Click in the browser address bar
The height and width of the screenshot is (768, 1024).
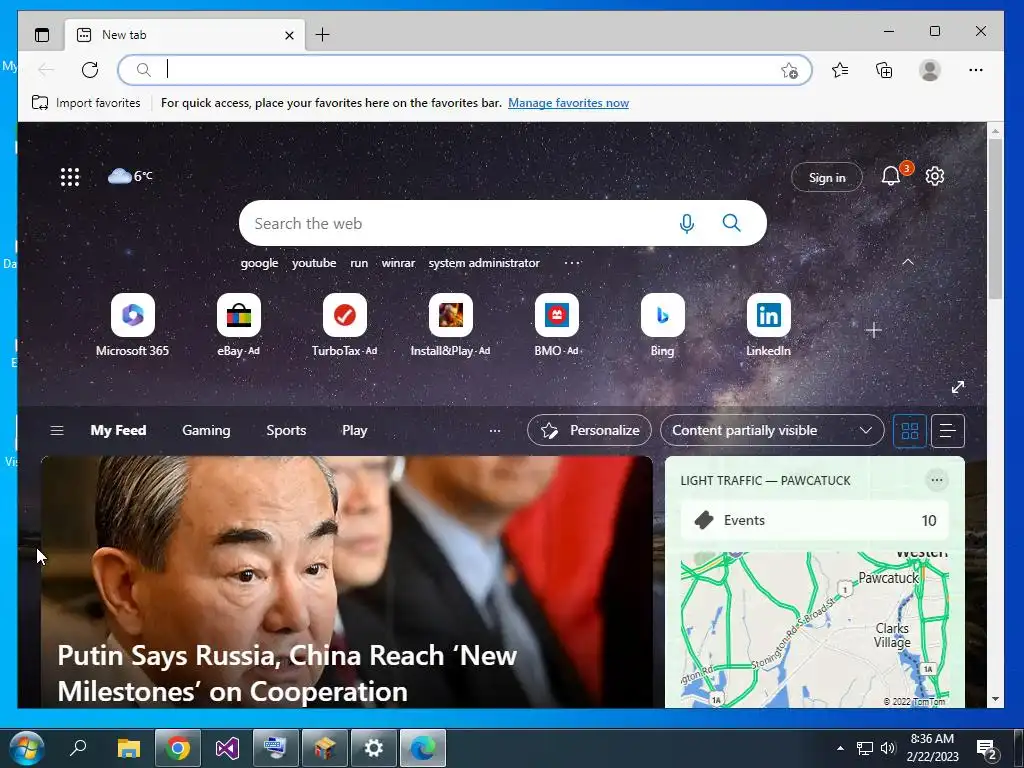click(x=465, y=70)
